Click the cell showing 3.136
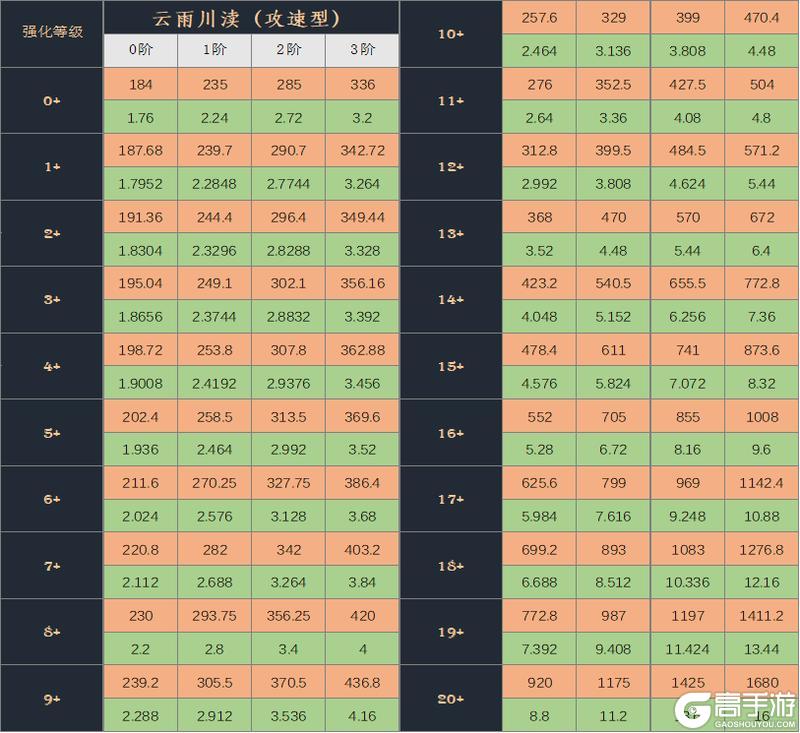Screen dimensions: 800x733 click(x=613, y=51)
